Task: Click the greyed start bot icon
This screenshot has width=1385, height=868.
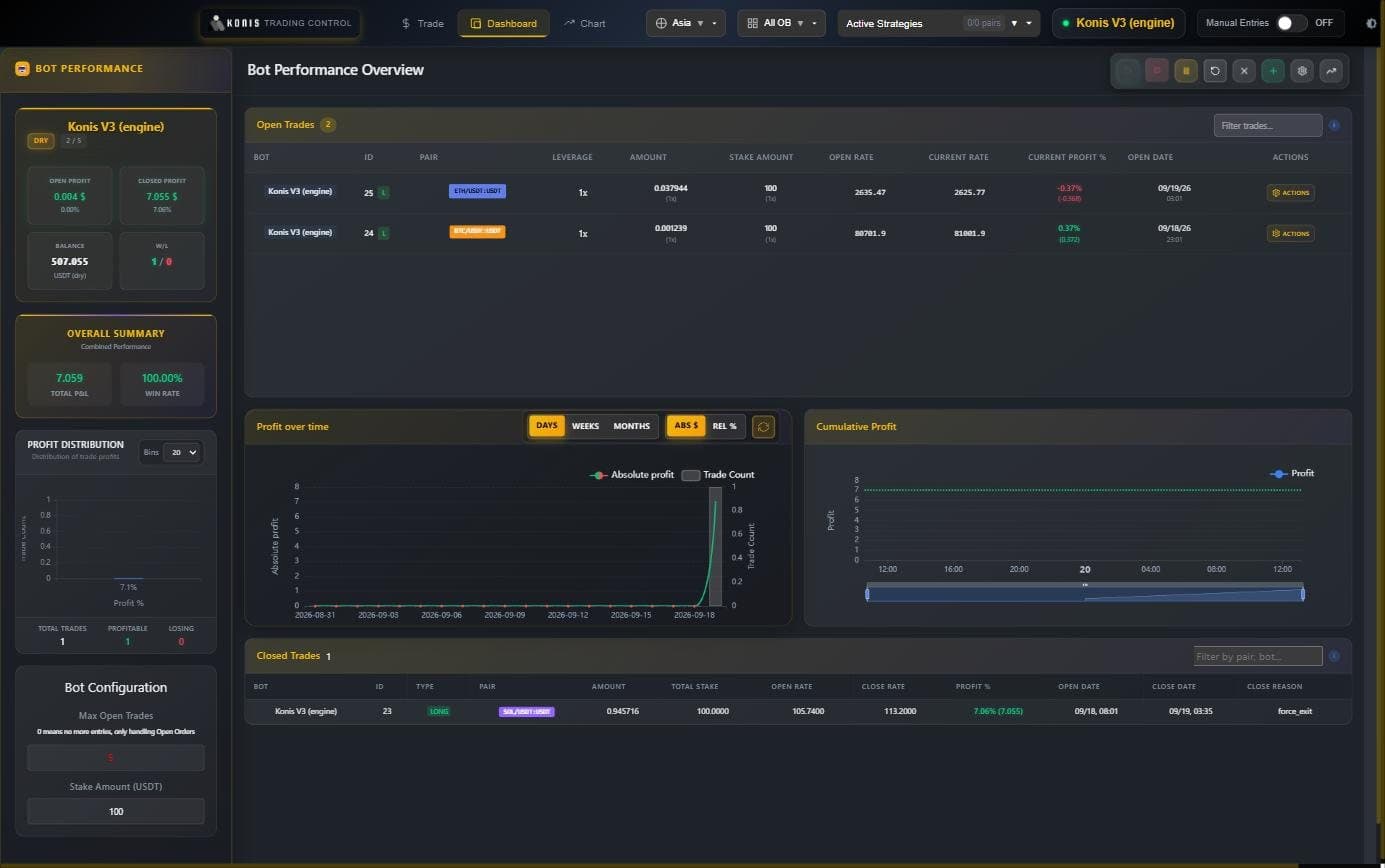Action: coord(1128,70)
